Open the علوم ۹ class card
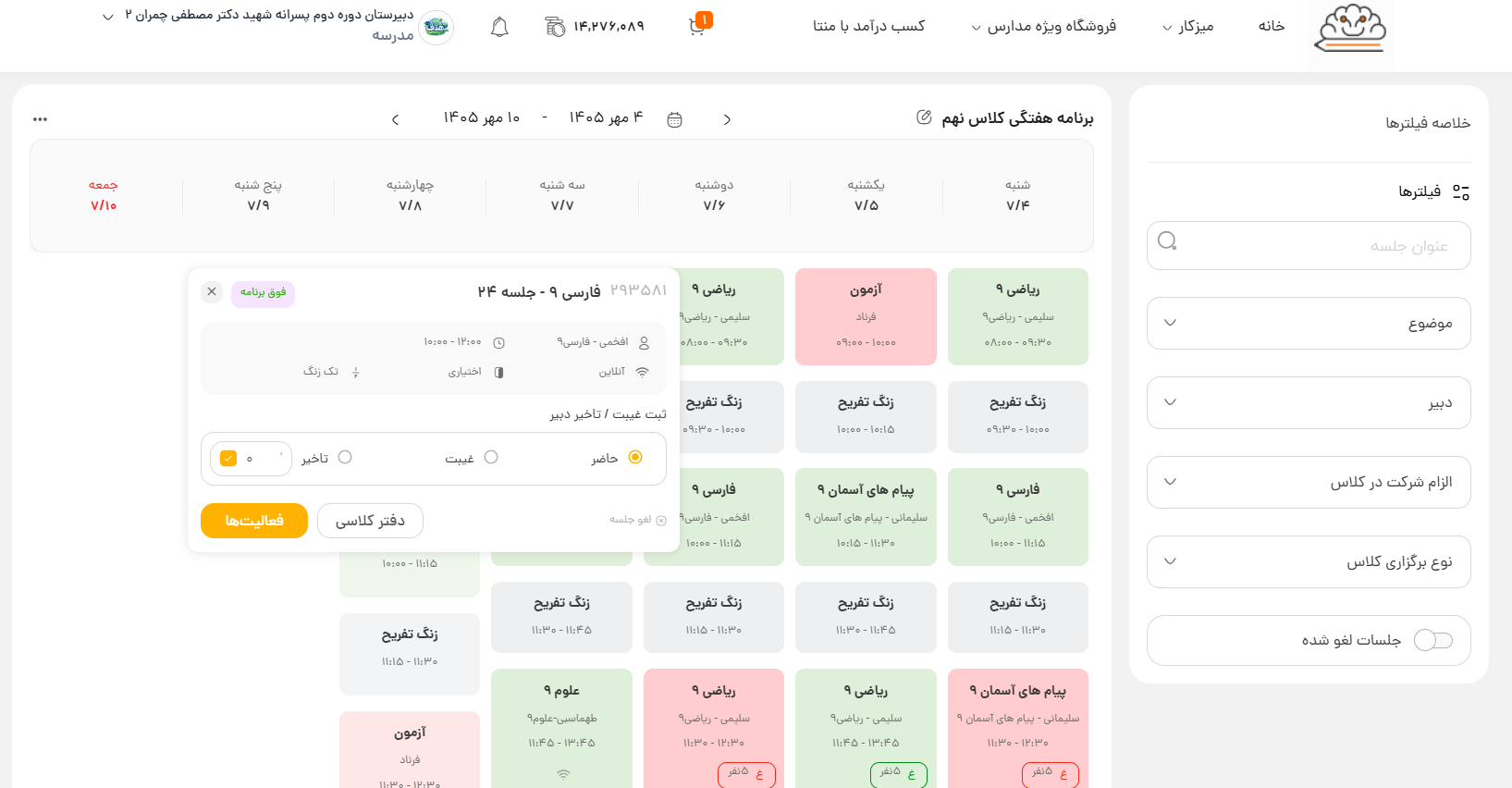The image size is (1512, 788). tap(561, 729)
